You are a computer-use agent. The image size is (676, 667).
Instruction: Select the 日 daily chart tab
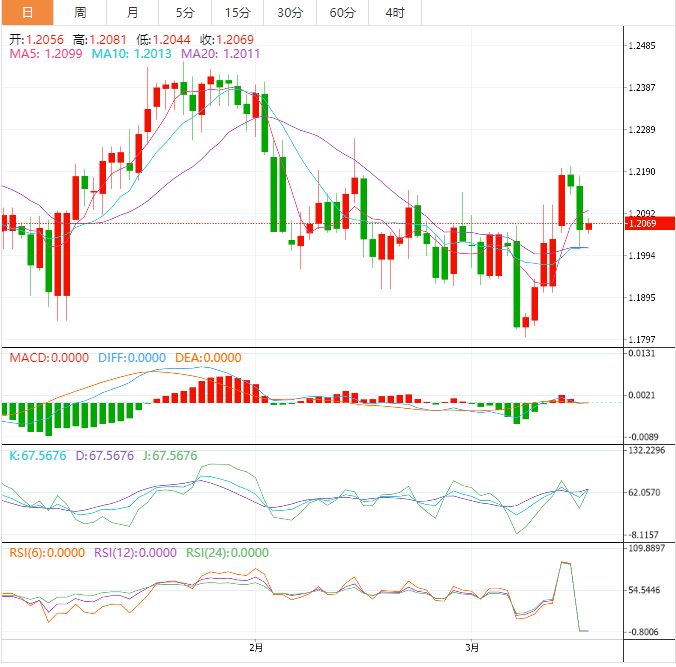[28, 13]
